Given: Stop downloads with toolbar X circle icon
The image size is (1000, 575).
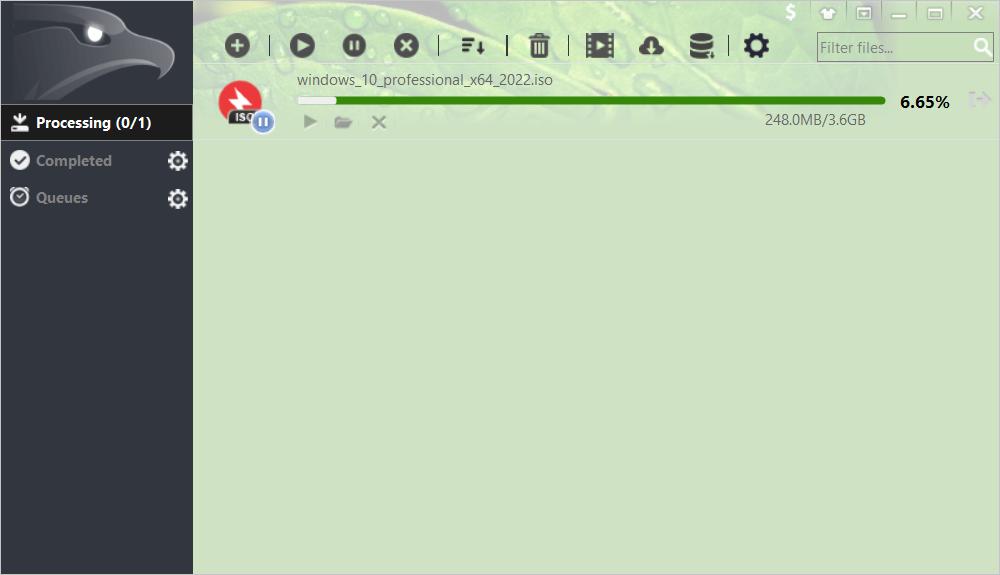Looking at the screenshot, I should [x=406, y=46].
